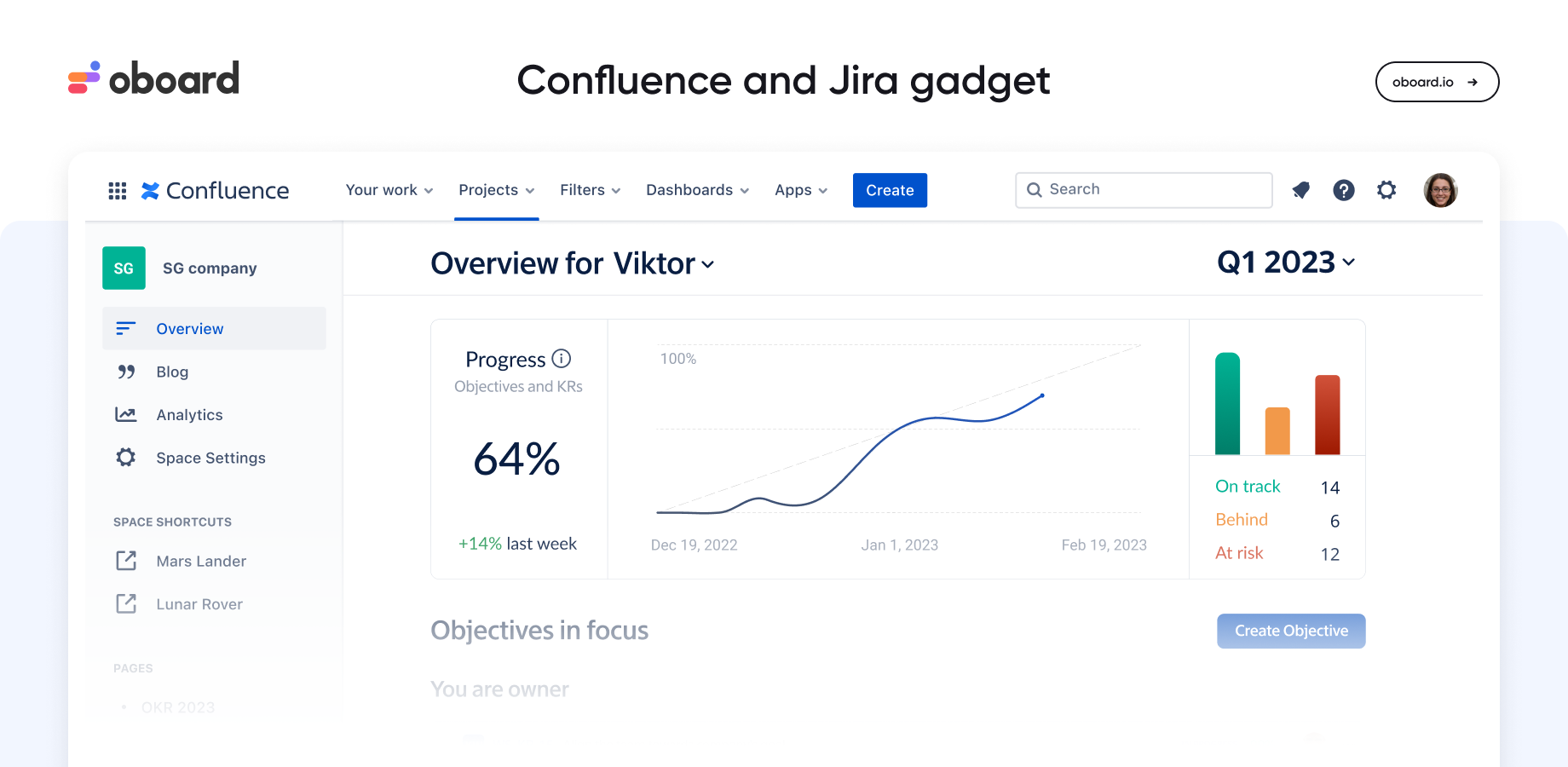Open Space Settings gear icon
The image size is (1568, 767).
[125, 457]
